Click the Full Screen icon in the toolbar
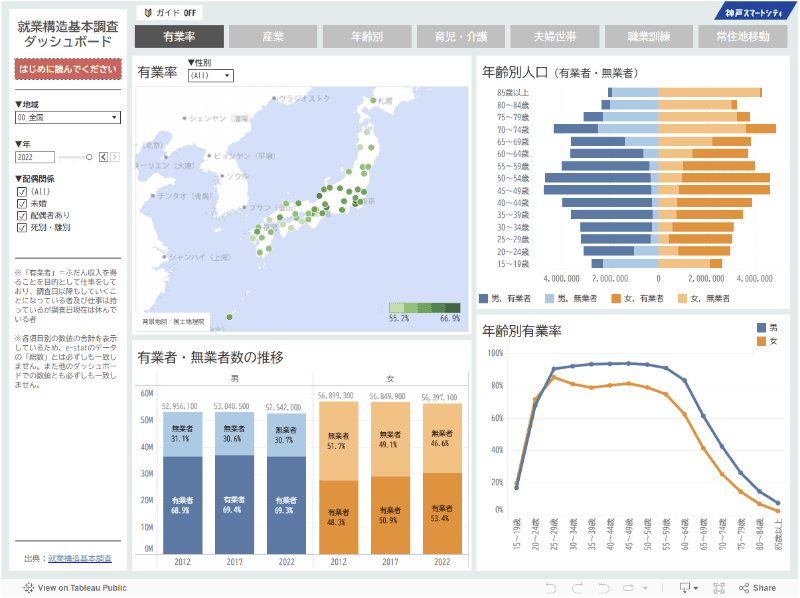 (x=717, y=588)
